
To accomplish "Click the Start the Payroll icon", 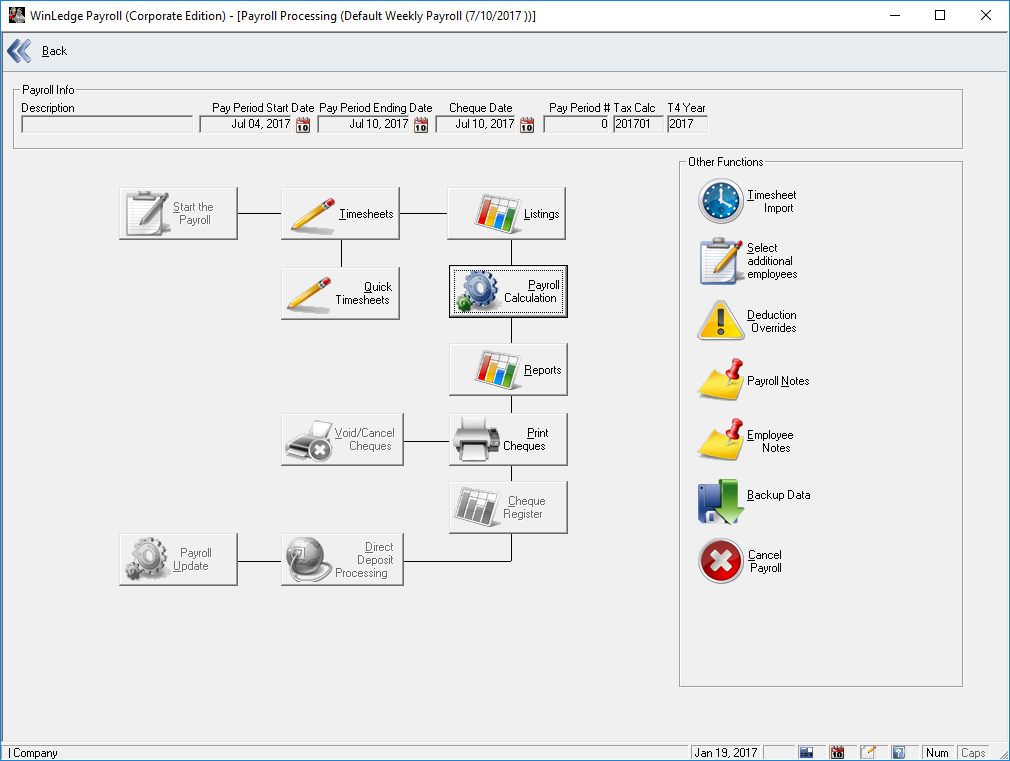I will pyautogui.click(x=177, y=212).
